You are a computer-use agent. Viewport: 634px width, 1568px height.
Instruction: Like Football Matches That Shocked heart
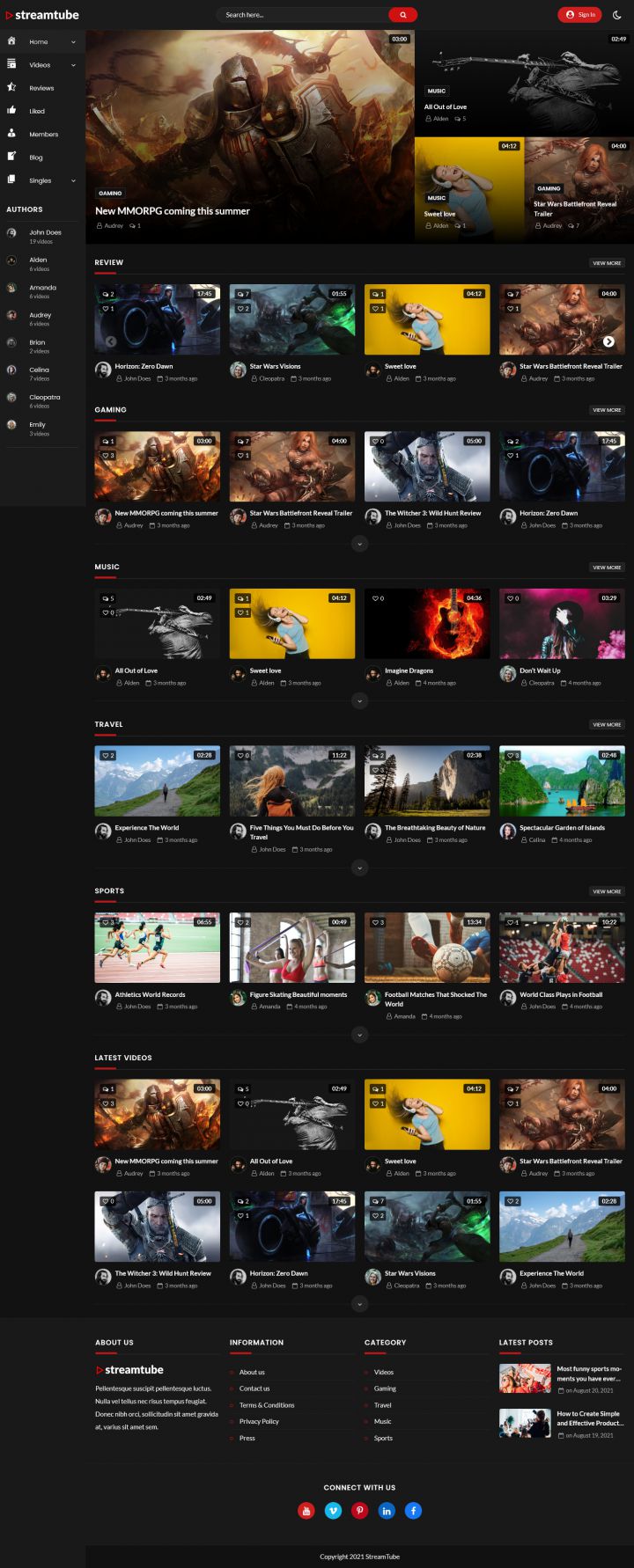[378, 922]
